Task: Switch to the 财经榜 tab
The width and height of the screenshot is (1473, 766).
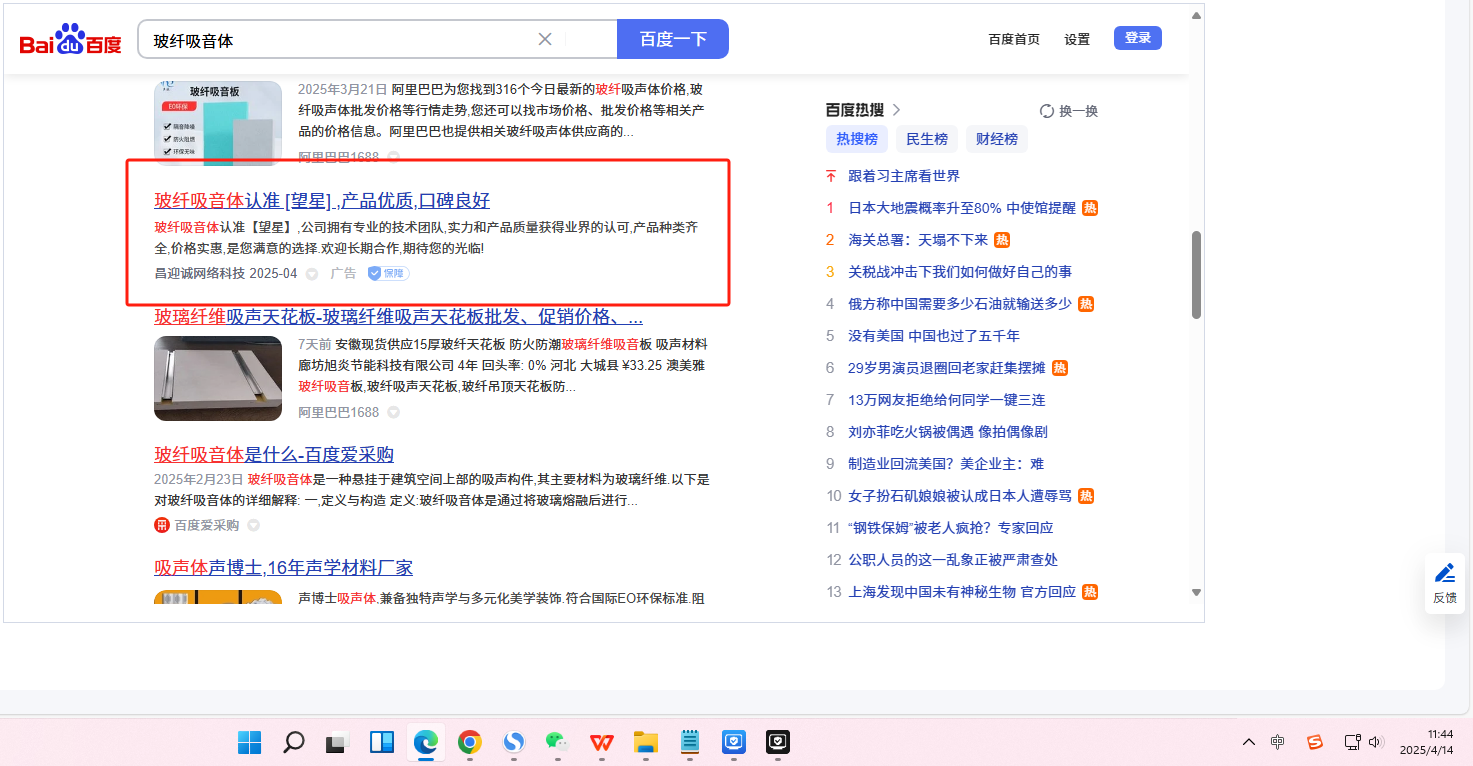Action: click(996, 139)
